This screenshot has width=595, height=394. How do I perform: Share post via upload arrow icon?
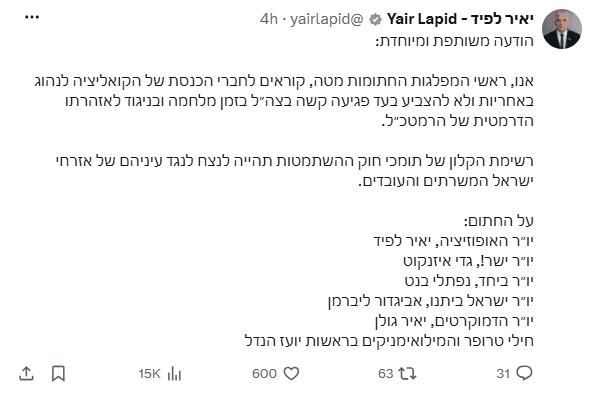click(26, 374)
